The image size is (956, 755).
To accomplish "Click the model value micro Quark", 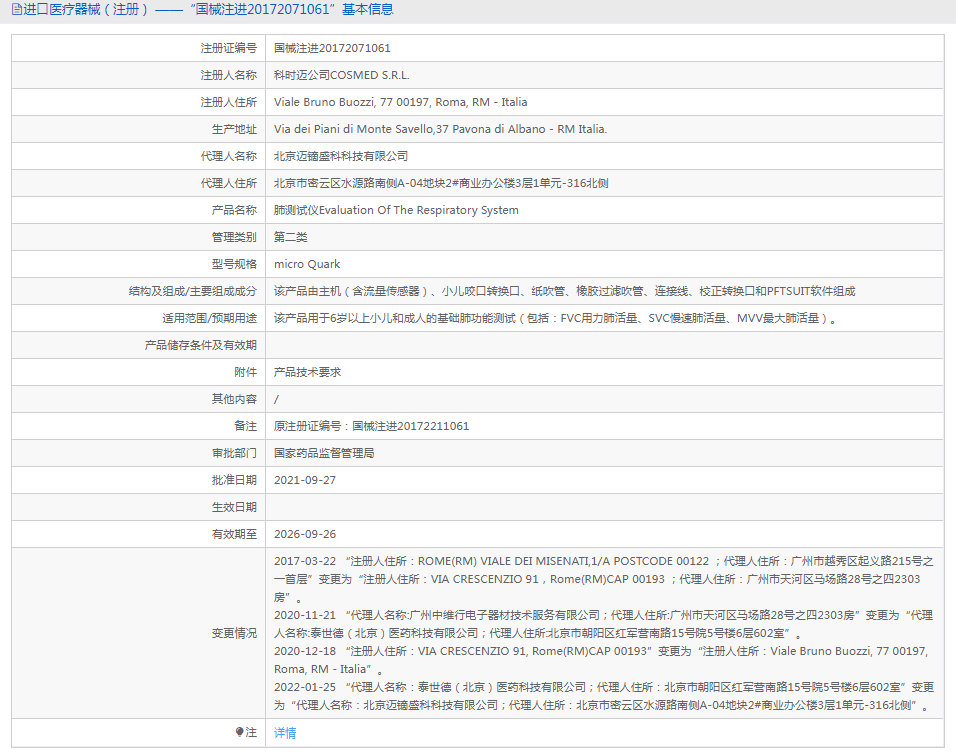I will coord(307,264).
